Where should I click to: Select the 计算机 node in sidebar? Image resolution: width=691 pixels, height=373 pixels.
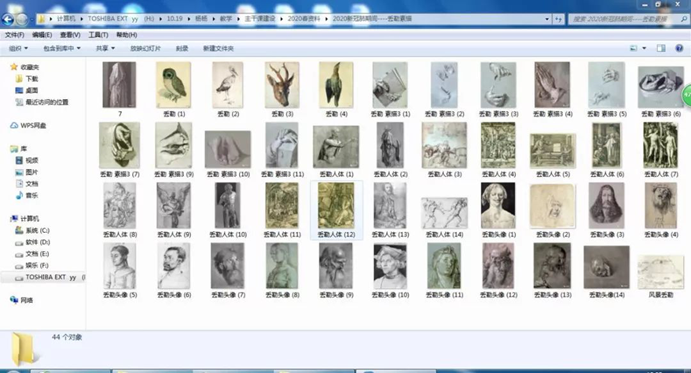(25, 219)
